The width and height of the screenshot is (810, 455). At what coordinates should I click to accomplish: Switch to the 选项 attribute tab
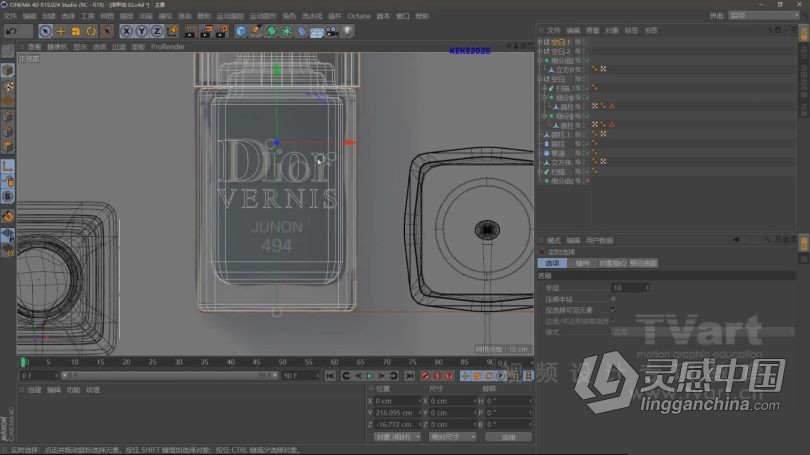[x=552, y=263]
